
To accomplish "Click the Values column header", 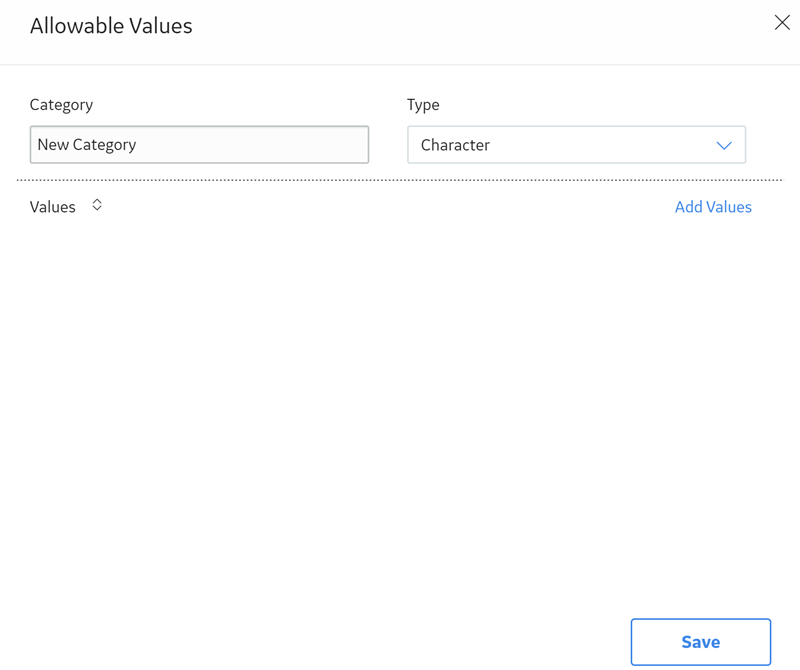I will point(53,207).
